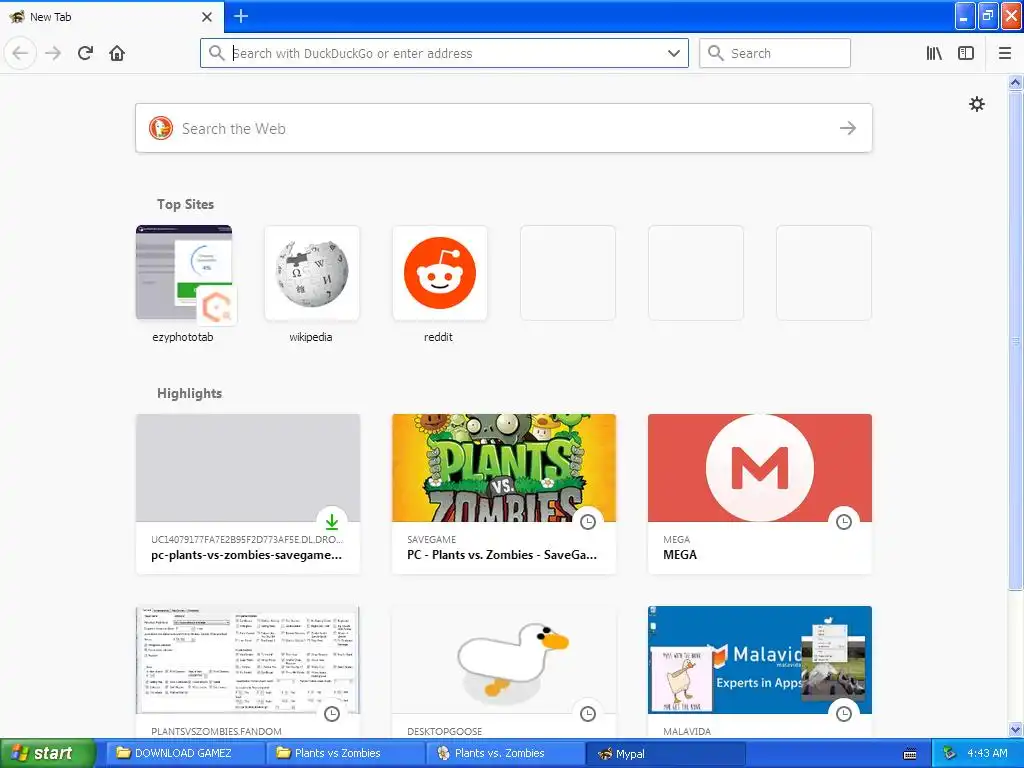Click the 4:43 AM clock
This screenshot has height=768, width=1024.
point(987,753)
